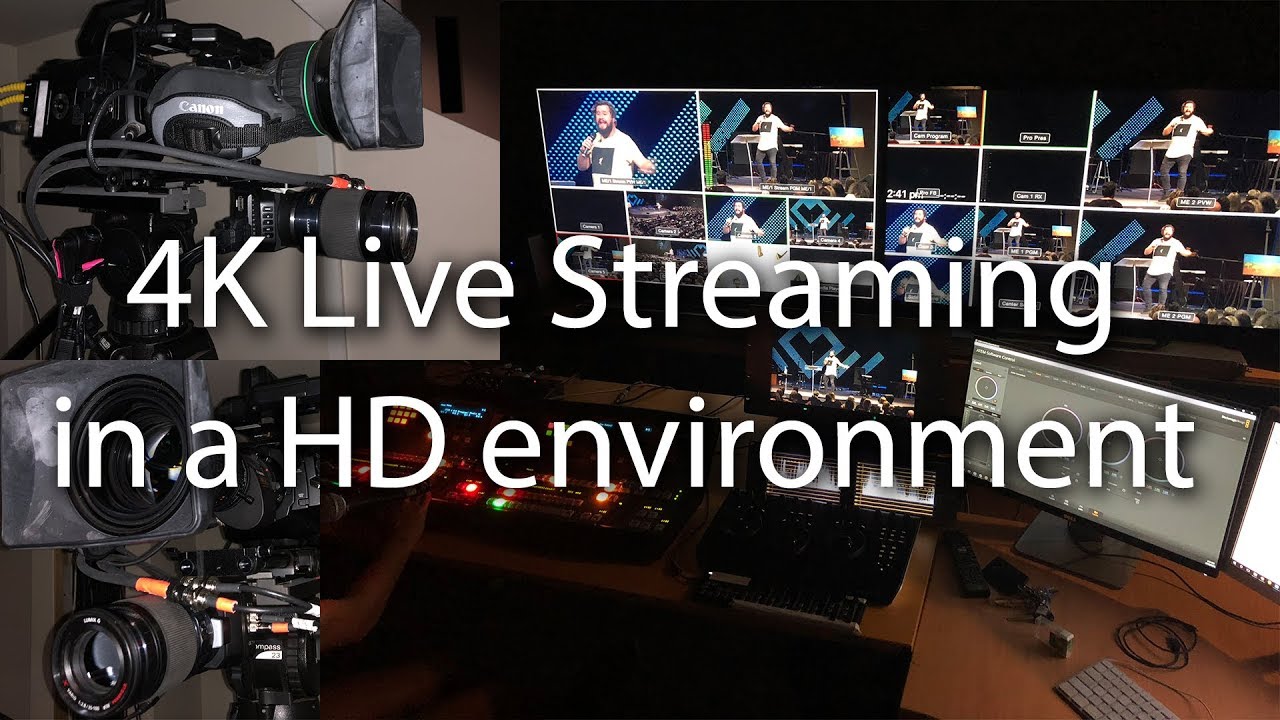Select the Camera 4 source tile
Viewport: 1280px width, 720px height.
(x=832, y=221)
